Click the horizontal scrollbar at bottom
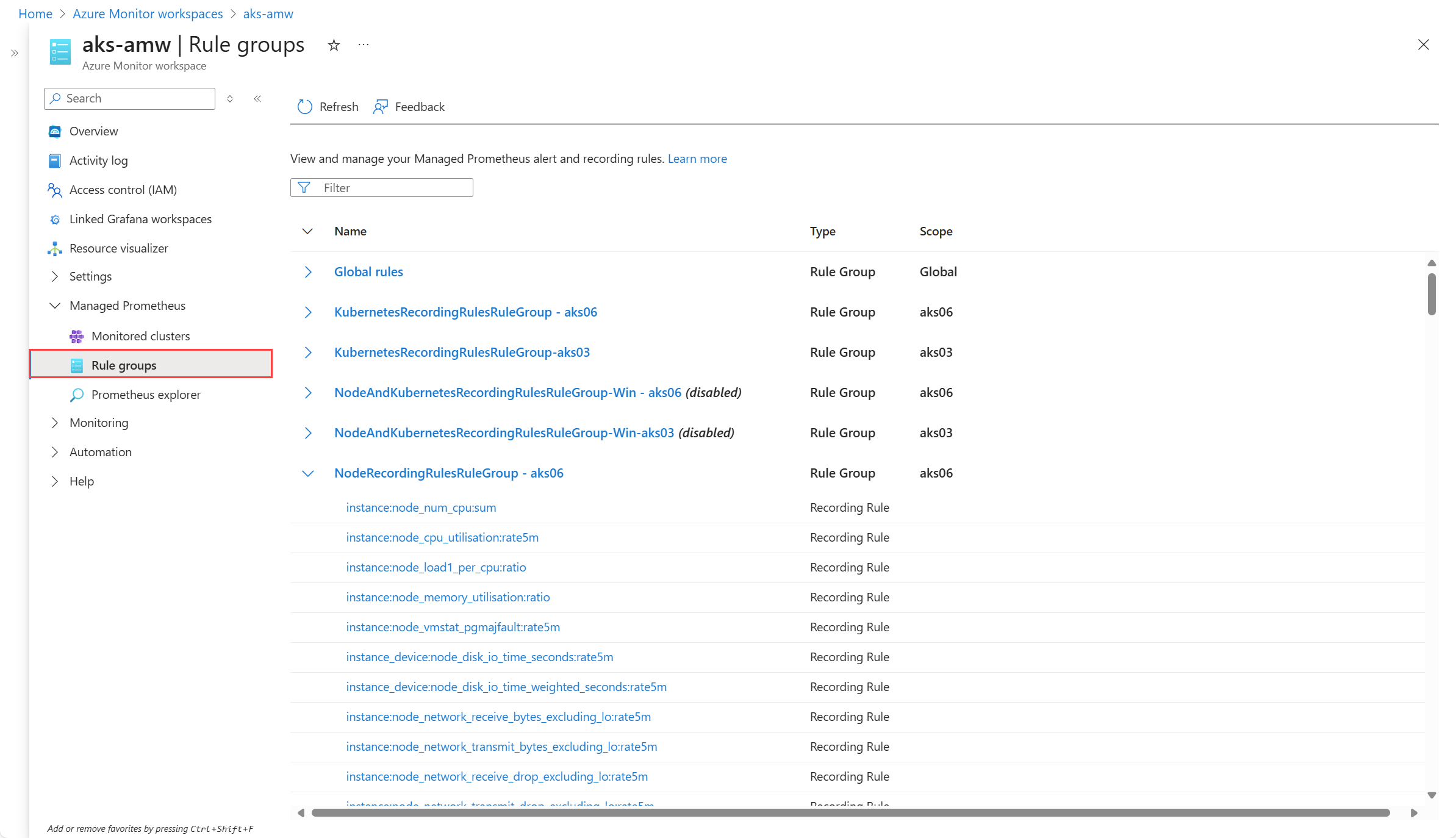This screenshot has width=1456, height=838. 850,812
